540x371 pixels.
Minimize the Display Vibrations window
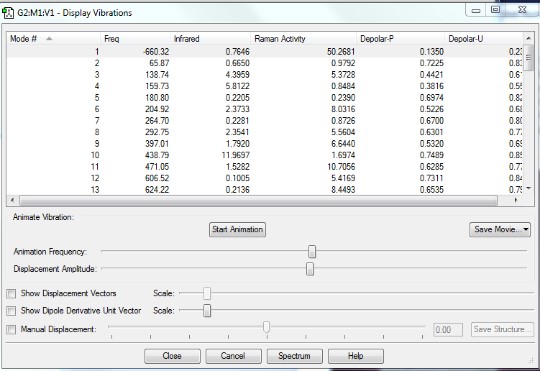pos(476,10)
